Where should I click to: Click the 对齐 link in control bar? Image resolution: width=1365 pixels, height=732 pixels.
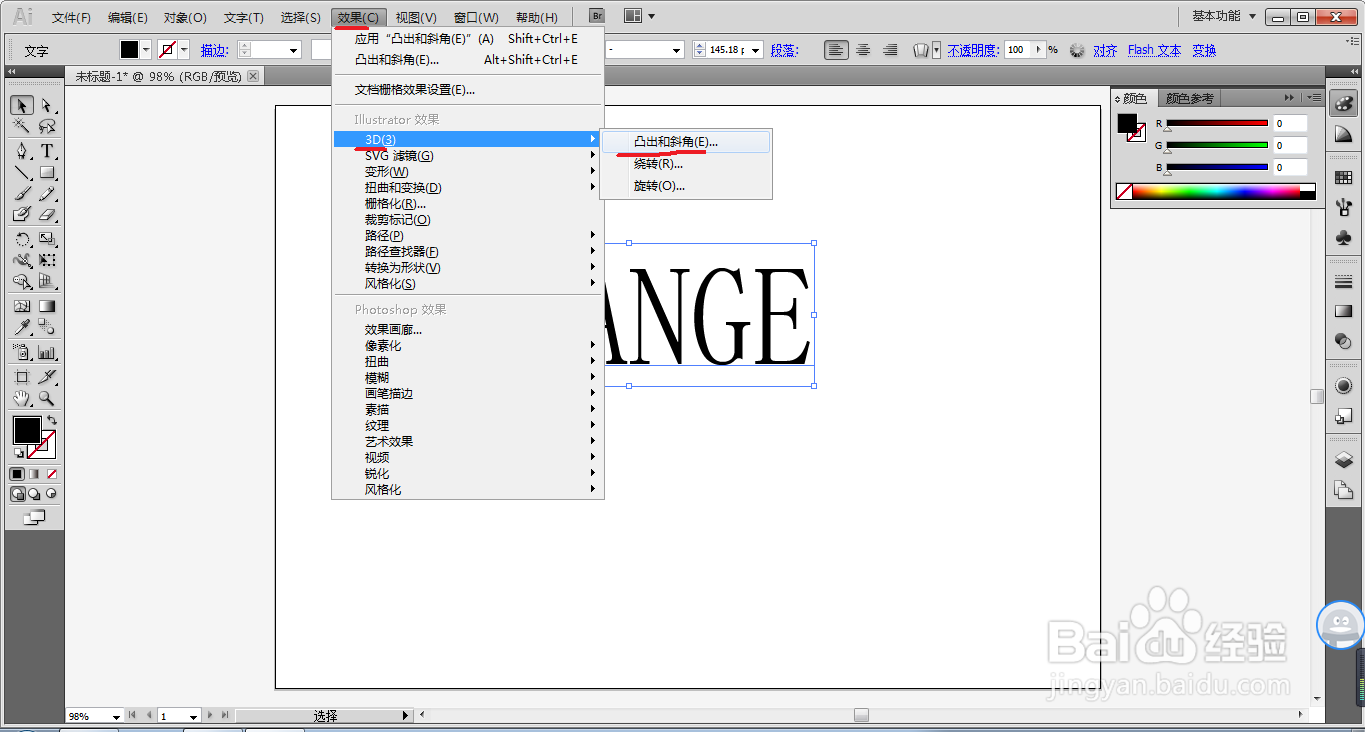click(x=1105, y=49)
